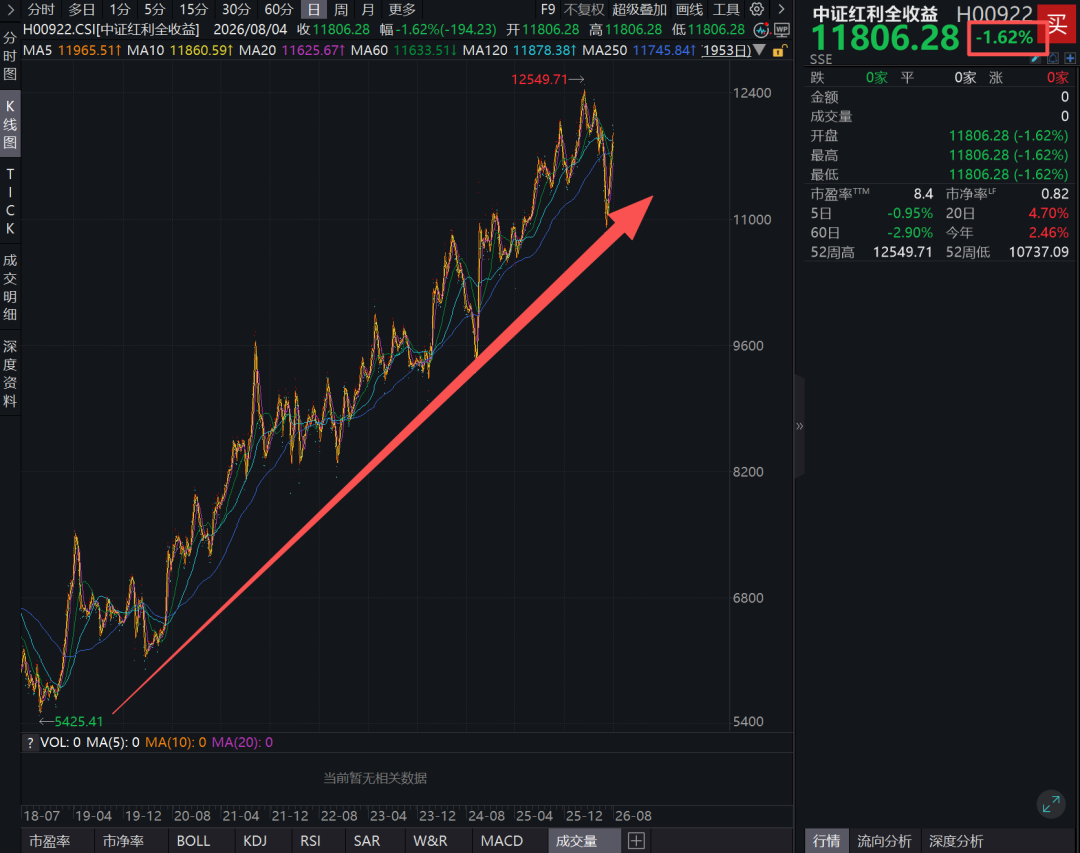Switch chart to weekly 周 period
This screenshot has width=1080, height=853.
coord(341,10)
